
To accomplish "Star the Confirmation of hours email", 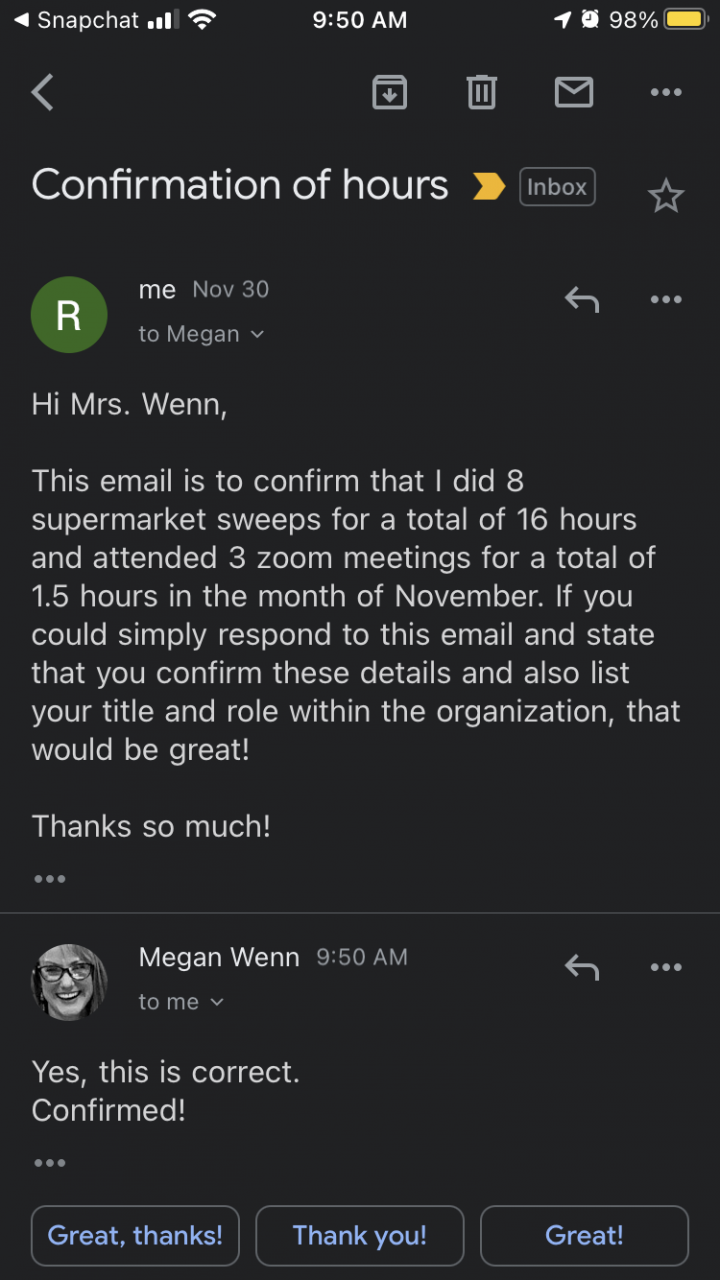I will click(665, 196).
